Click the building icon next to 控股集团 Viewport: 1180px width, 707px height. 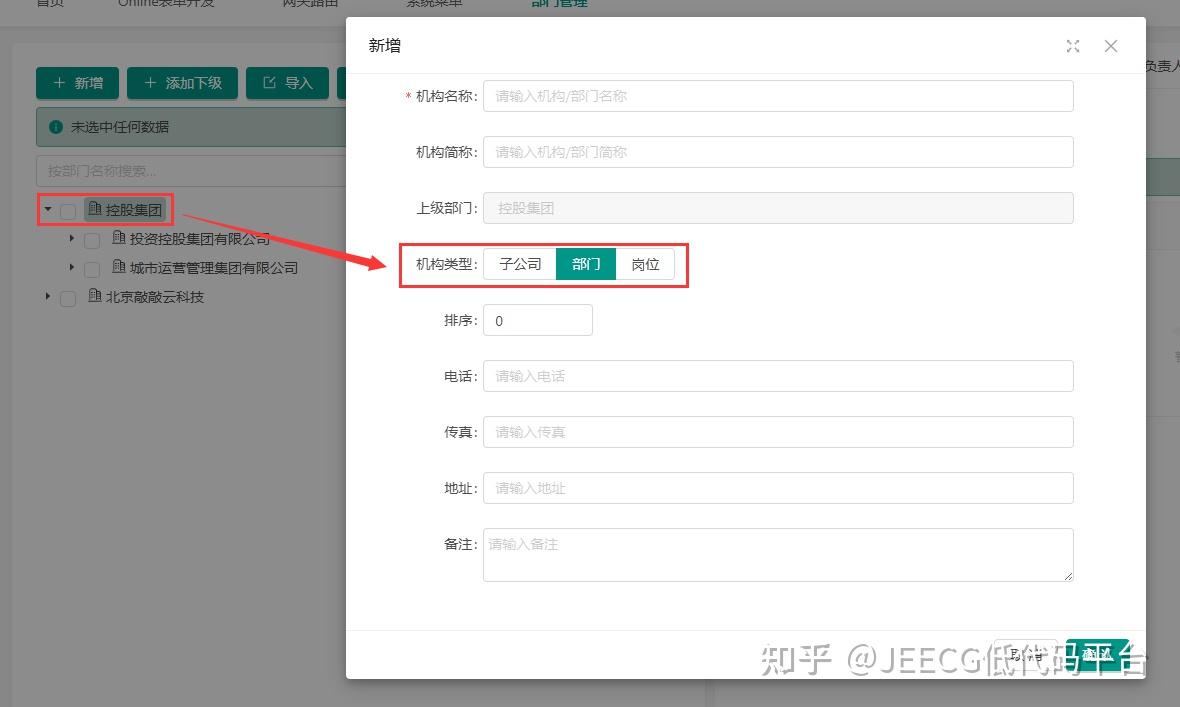95,209
